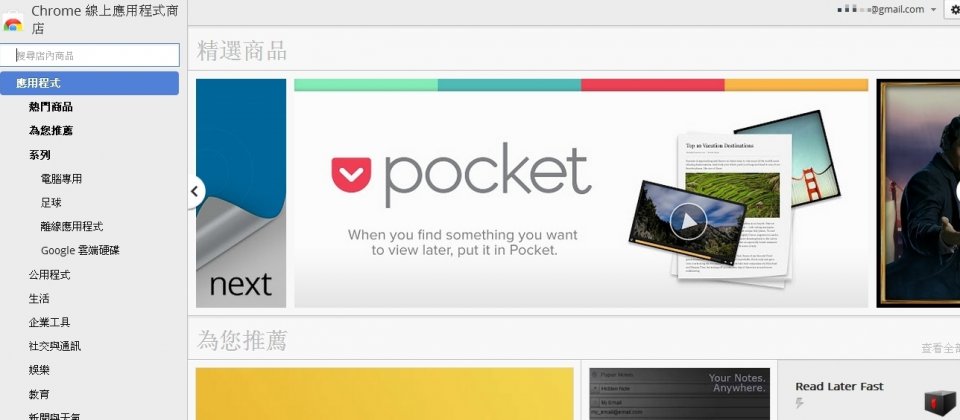960x420 pixels.
Task: Open the Paper Notes app thumbnail
Action: pos(679,394)
